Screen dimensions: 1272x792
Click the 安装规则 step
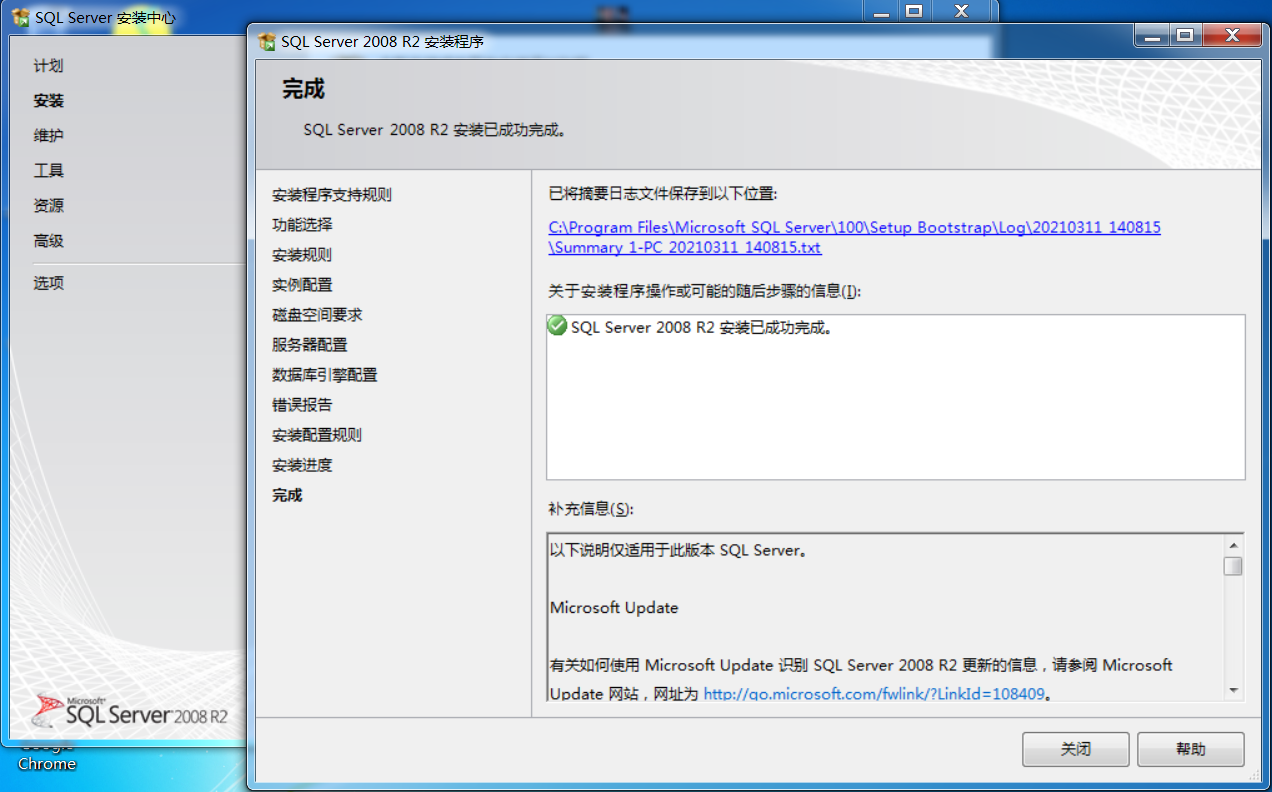coord(302,255)
